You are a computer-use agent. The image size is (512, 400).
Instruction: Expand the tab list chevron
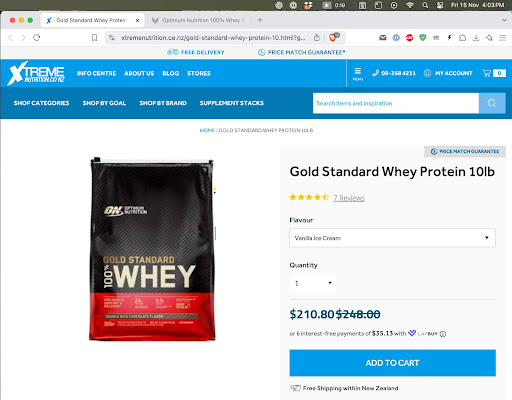pyautogui.click(x=504, y=20)
